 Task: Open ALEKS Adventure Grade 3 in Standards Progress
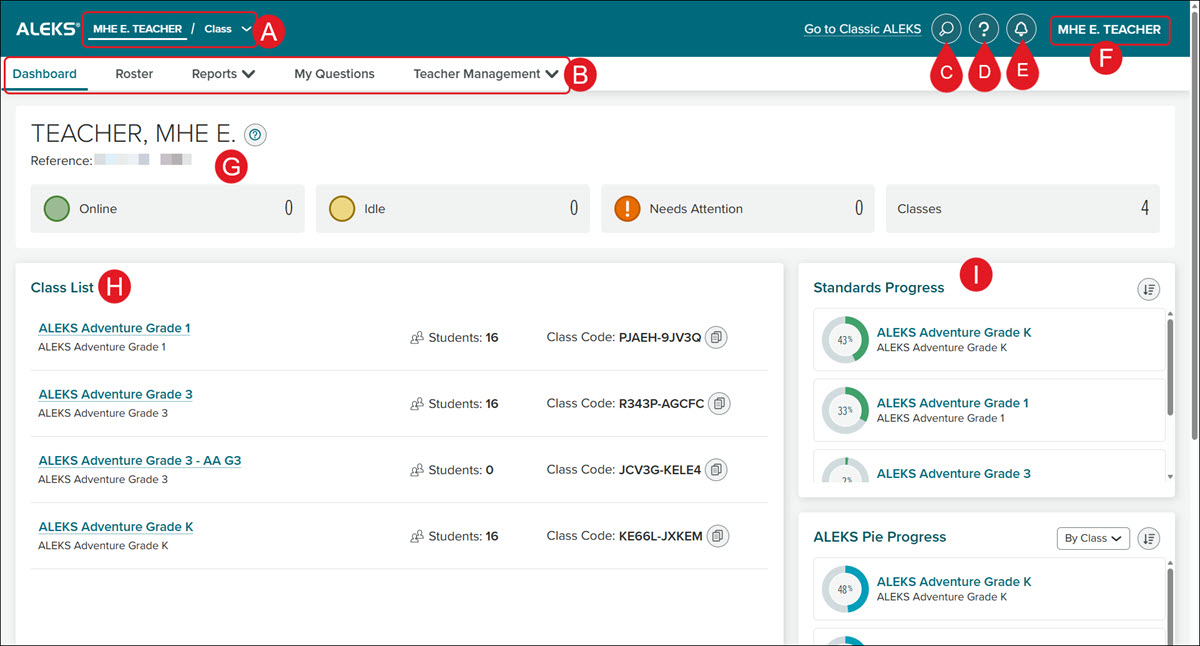click(954, 473)
